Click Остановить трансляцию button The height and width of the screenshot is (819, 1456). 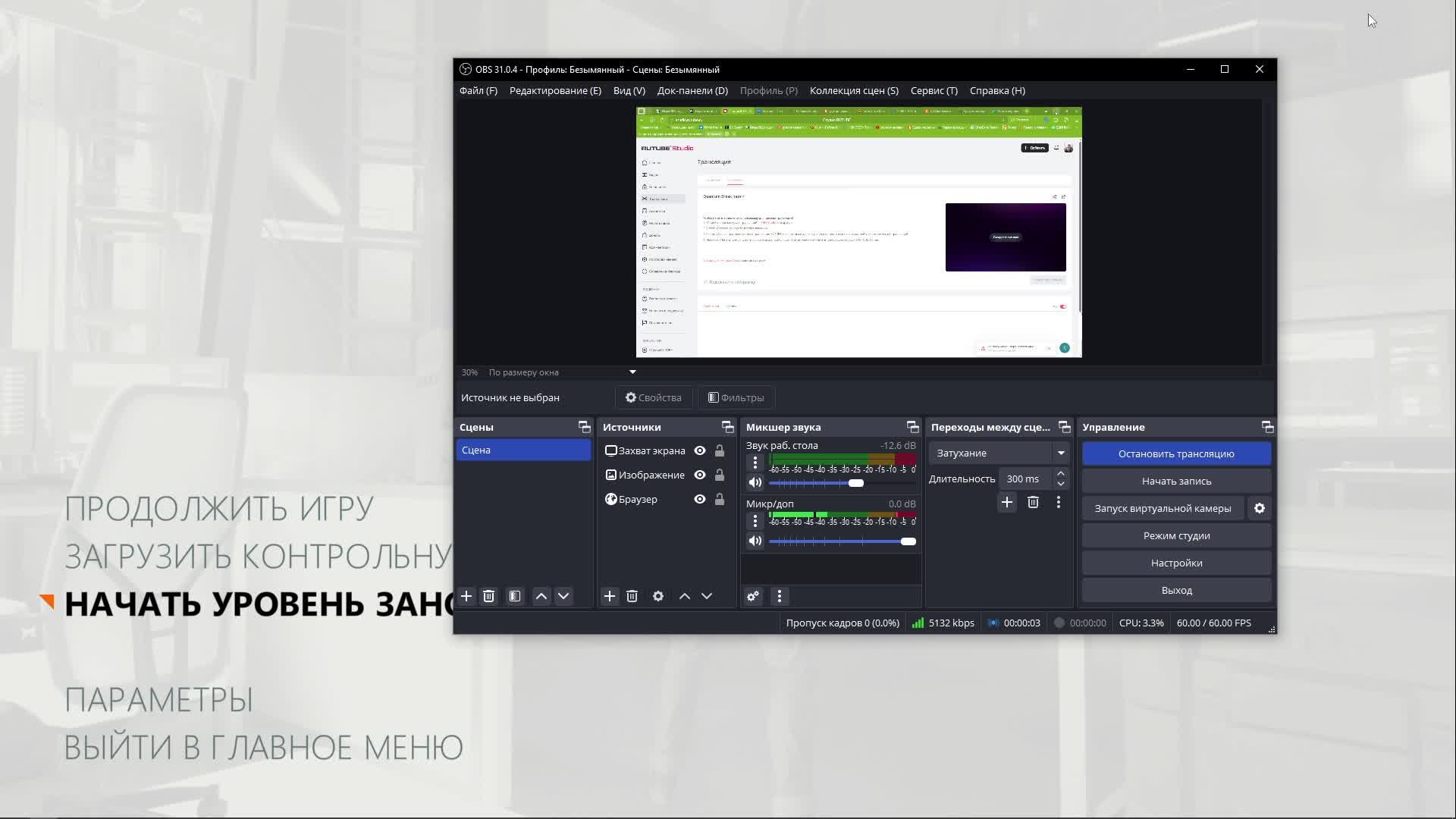[x=1176, y=453]
